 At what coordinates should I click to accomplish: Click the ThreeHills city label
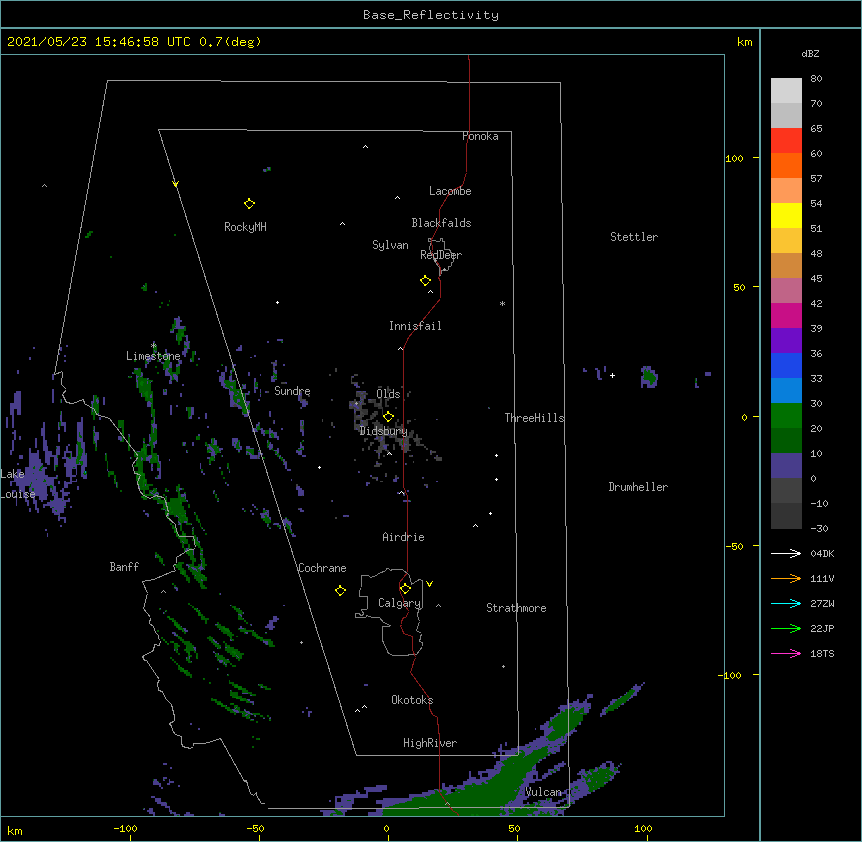pyautogui.click(x=534, y=418)
